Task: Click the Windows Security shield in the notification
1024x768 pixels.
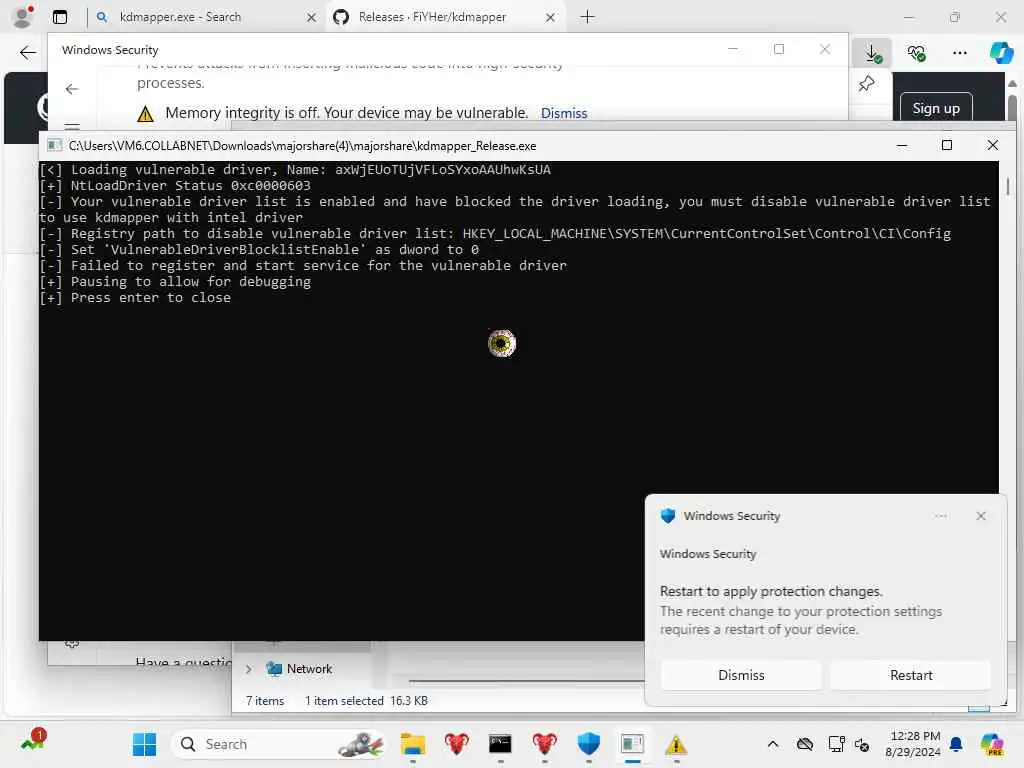Action: click(667, 516)
